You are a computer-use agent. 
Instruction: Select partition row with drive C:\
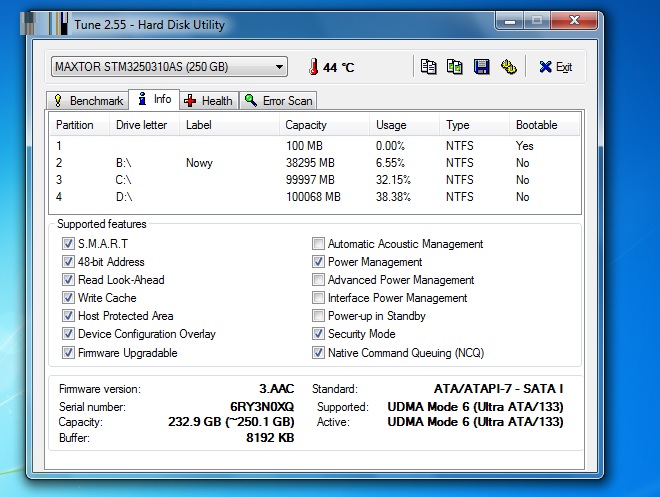(x=315, y=180)
